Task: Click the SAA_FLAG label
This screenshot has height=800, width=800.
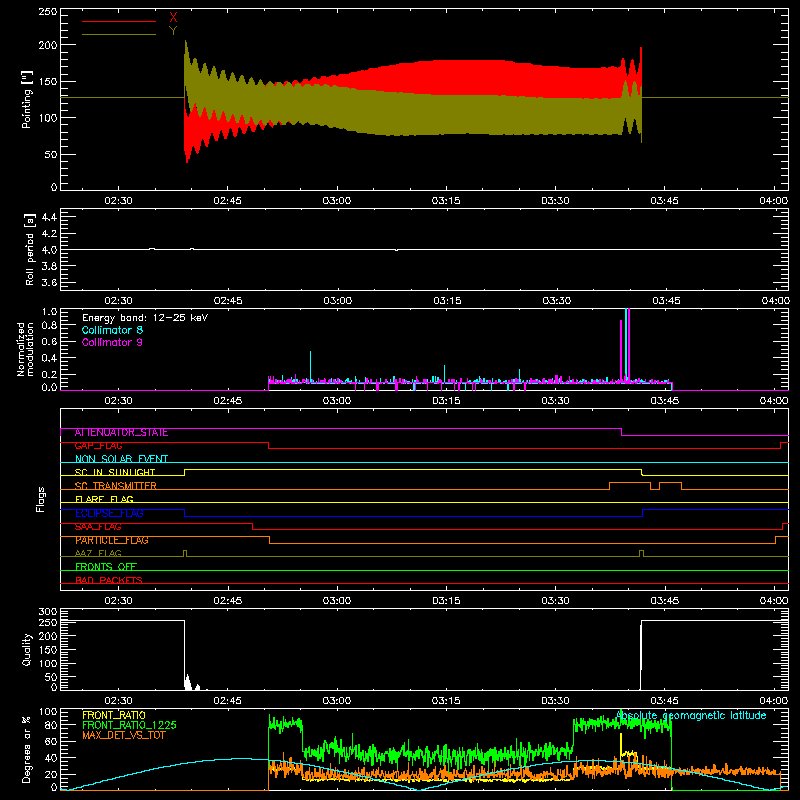Action: pyautogui.click(x=98, y=527)
